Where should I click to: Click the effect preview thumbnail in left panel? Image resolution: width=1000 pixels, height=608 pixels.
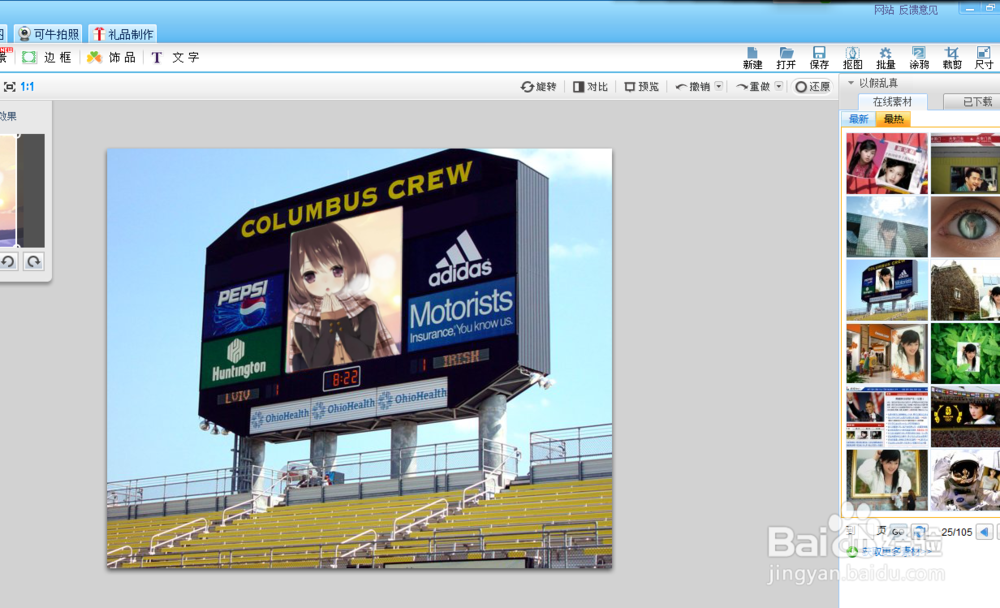[22, 190]
